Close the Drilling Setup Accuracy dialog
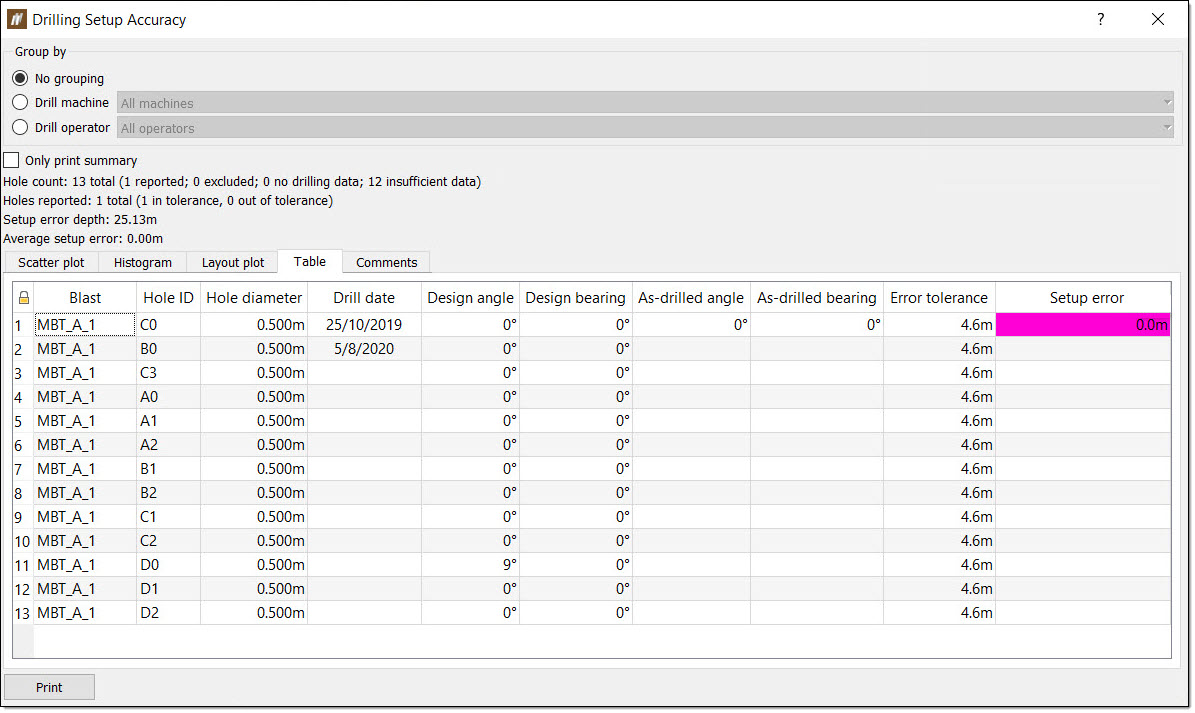Image resolution: width=1195 pixels, height=713 pixels. click(1158, 20)
